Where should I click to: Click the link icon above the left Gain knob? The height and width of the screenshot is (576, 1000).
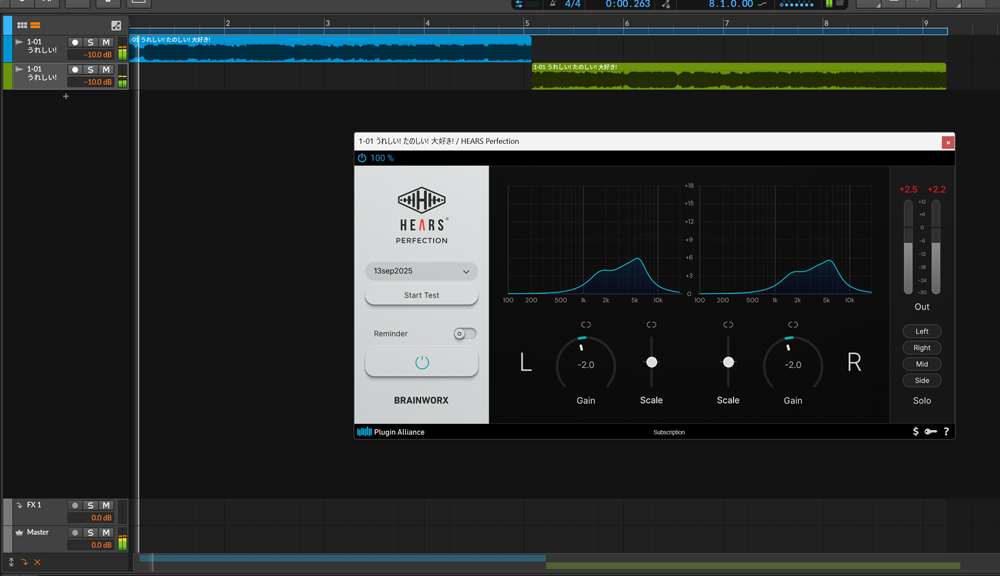[x=586, y=325]
